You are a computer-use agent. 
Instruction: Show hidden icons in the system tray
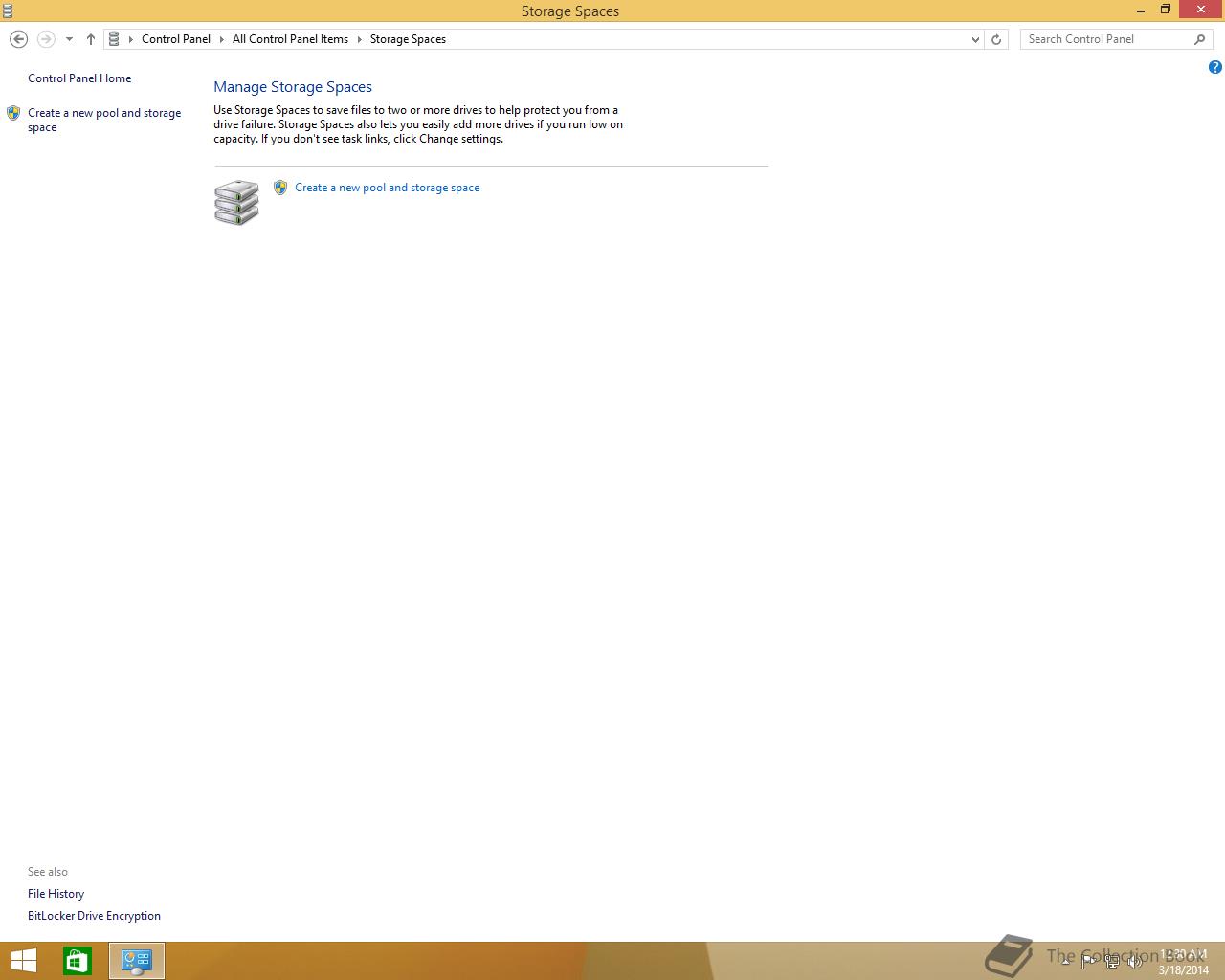(x=1065, y=961)
